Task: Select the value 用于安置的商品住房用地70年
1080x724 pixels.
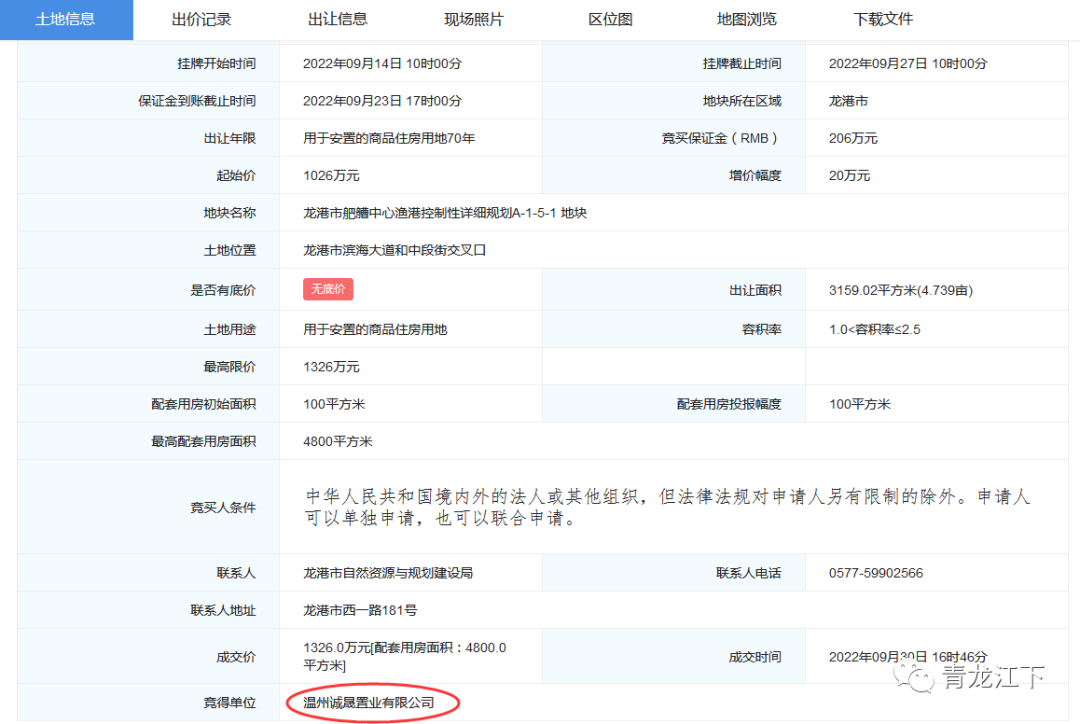Action: click(x=389, y=138)
